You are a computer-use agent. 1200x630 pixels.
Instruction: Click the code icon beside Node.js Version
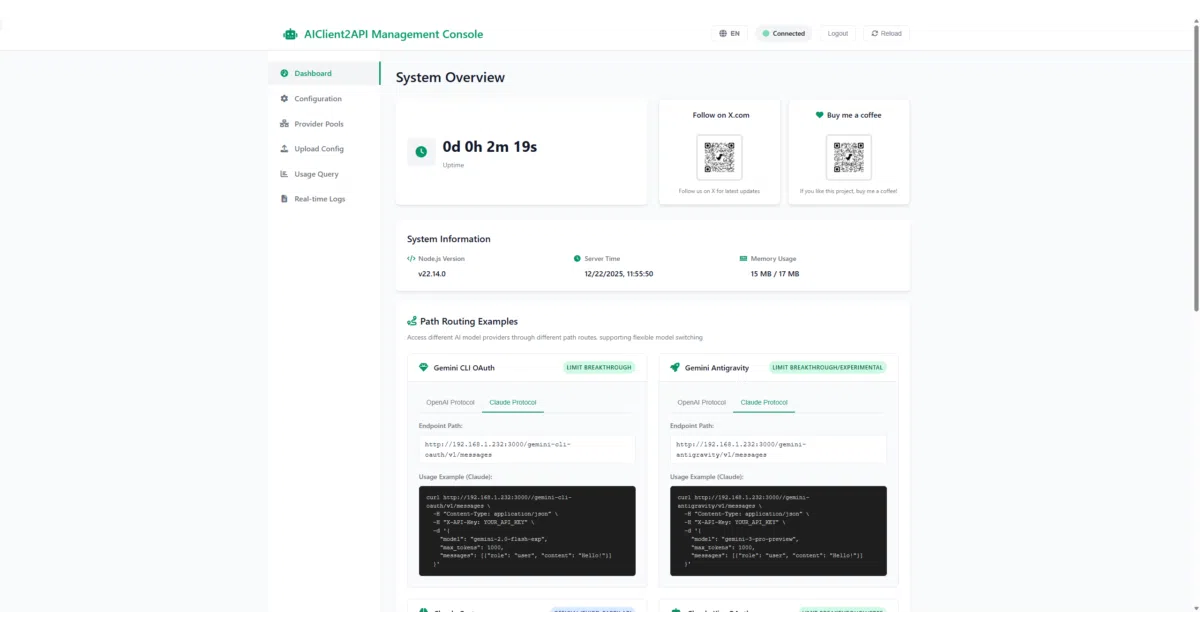click(x=411, y=259)
